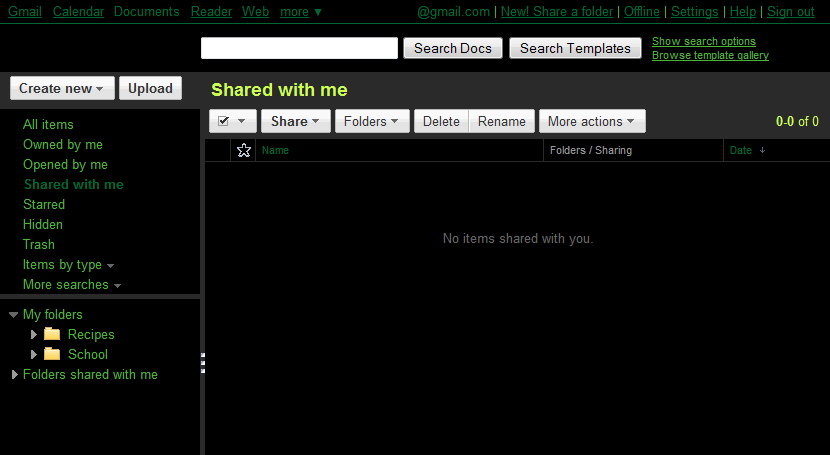Go to Gmail from the top bar
830x455 pixels.
point(25,12)
